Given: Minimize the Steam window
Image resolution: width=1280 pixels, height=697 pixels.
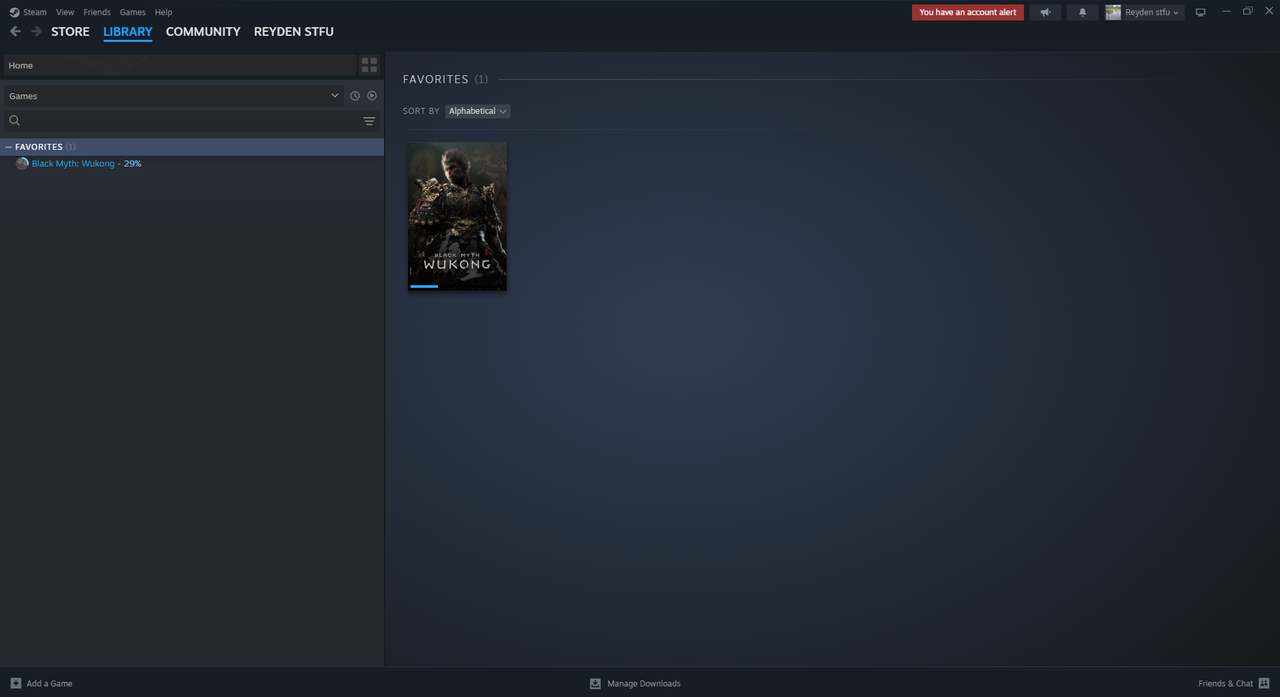Looking at the screenshot, I should click(x=1226, y=11).
